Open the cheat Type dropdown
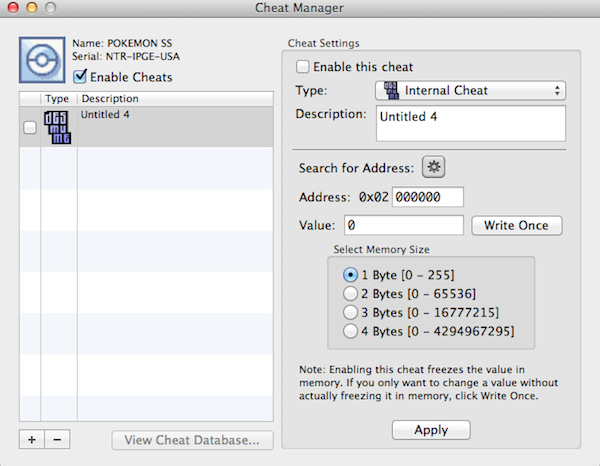Image resolution: width=600 pixels, height=466 pixels. tap(470, 91)
